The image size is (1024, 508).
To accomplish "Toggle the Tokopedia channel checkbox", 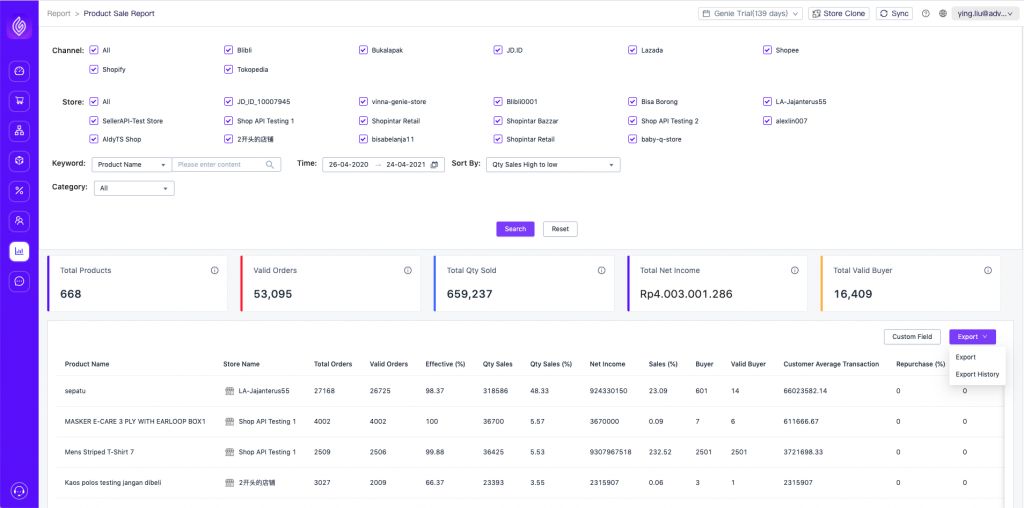I will 228,69.
